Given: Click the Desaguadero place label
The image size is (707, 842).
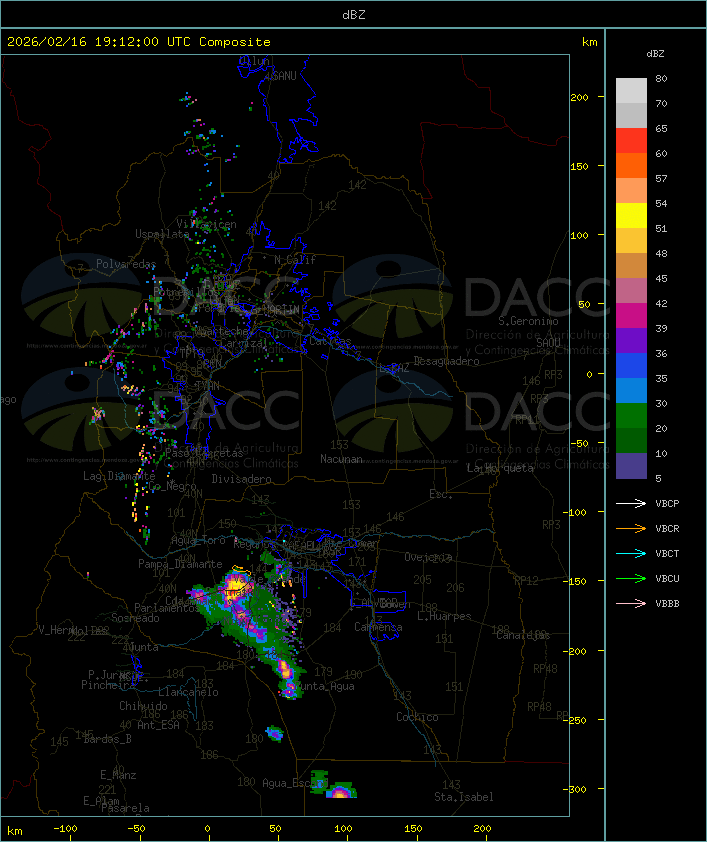Looking at the screenshot, I should [x=446, y=361].
